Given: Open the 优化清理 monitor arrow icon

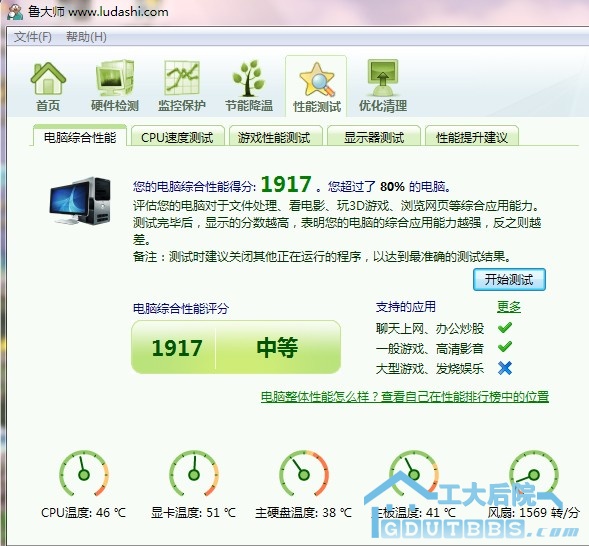Looking at the screenshot, I should 383,78.
